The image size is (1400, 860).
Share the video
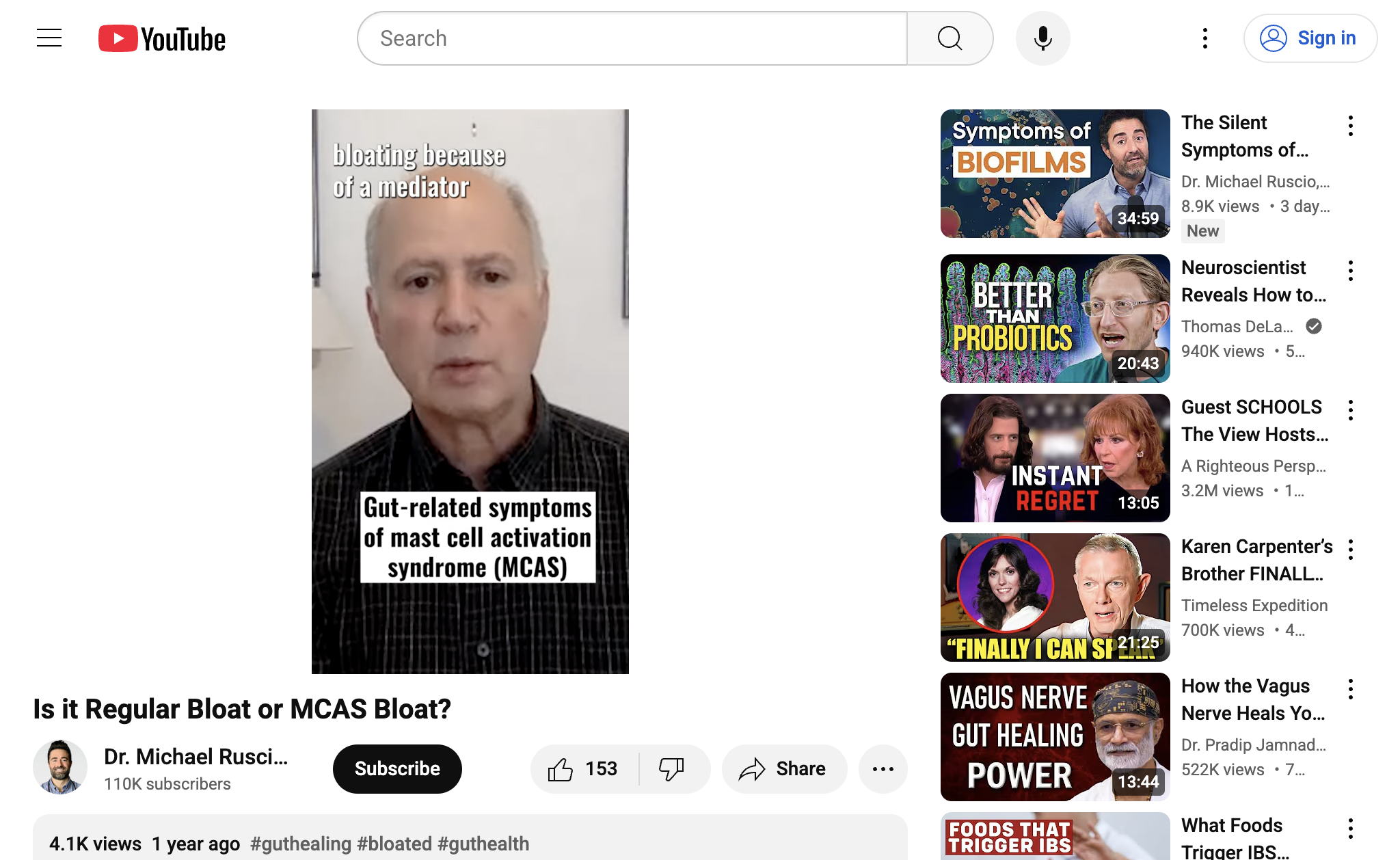[784, 769]
